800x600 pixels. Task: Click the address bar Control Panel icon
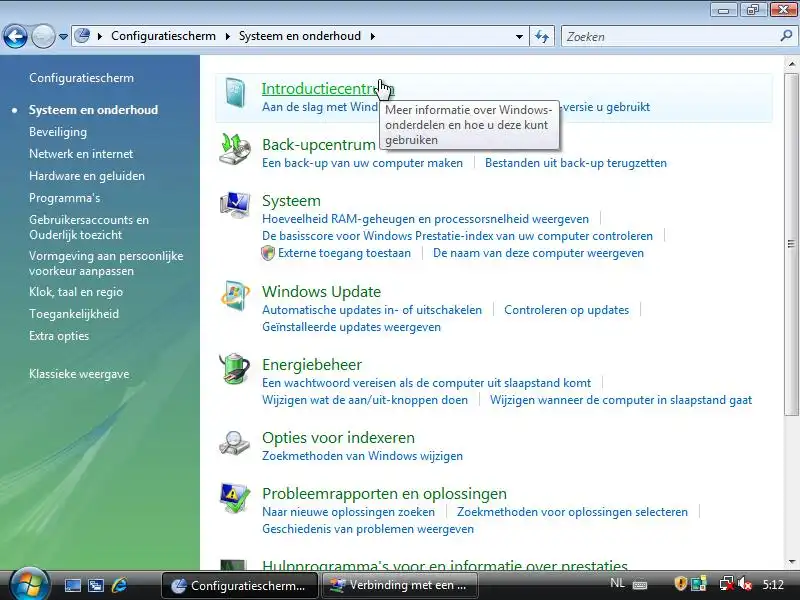[x=82, y=36]
